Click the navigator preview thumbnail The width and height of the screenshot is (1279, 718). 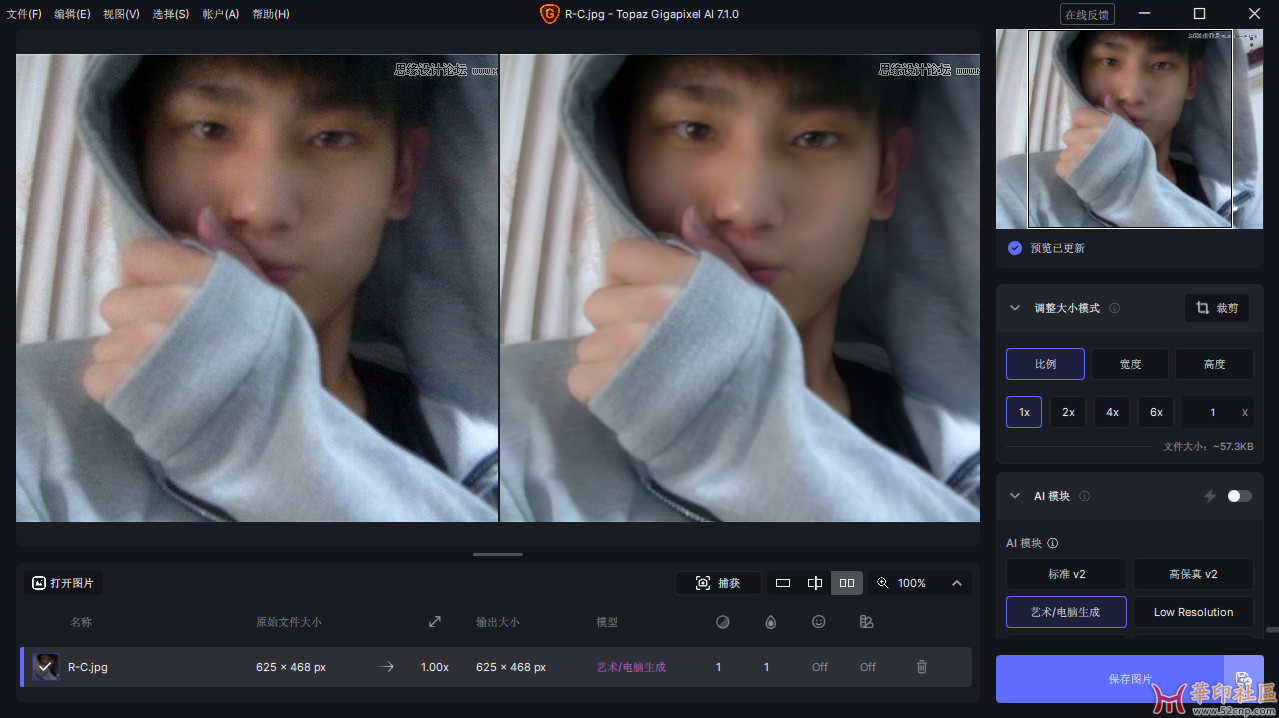tap(1129, 129)
